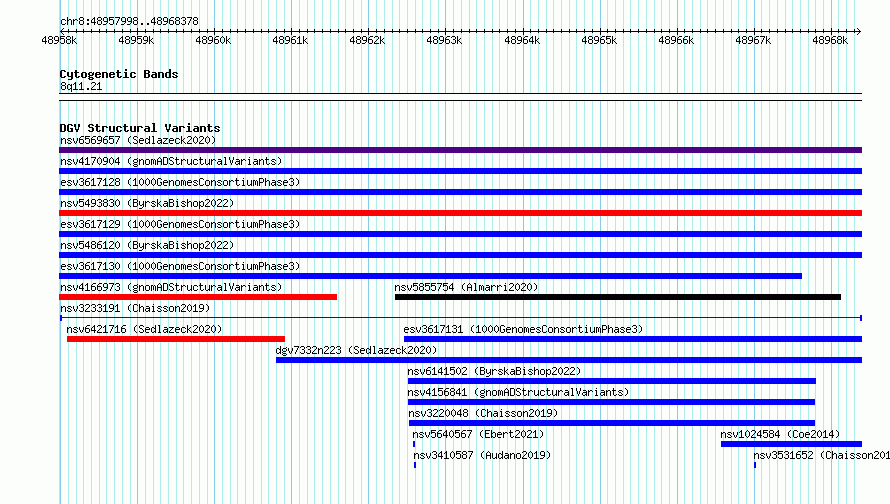Click the DGV Structural Variants track title
This screenshot has height=504, width=890.
point(140,128)
